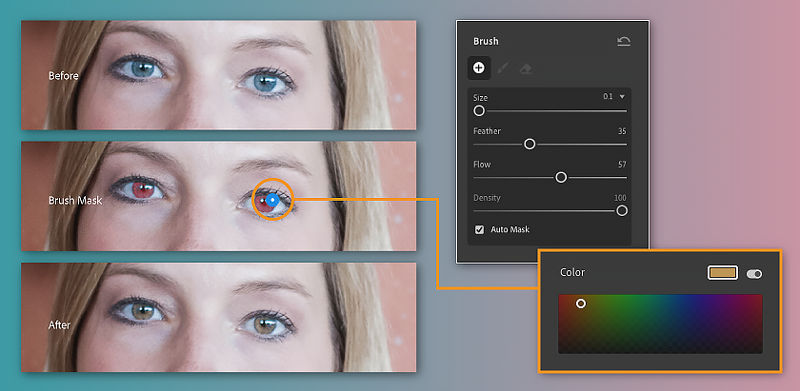Image resolution: width=800 pixels, height=391 pixels.
Task: Choose the eraser tool icon
Action: tap(526, 68)
